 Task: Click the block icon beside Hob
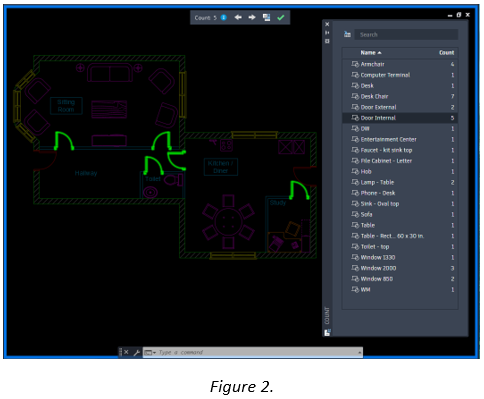[355, 171]
